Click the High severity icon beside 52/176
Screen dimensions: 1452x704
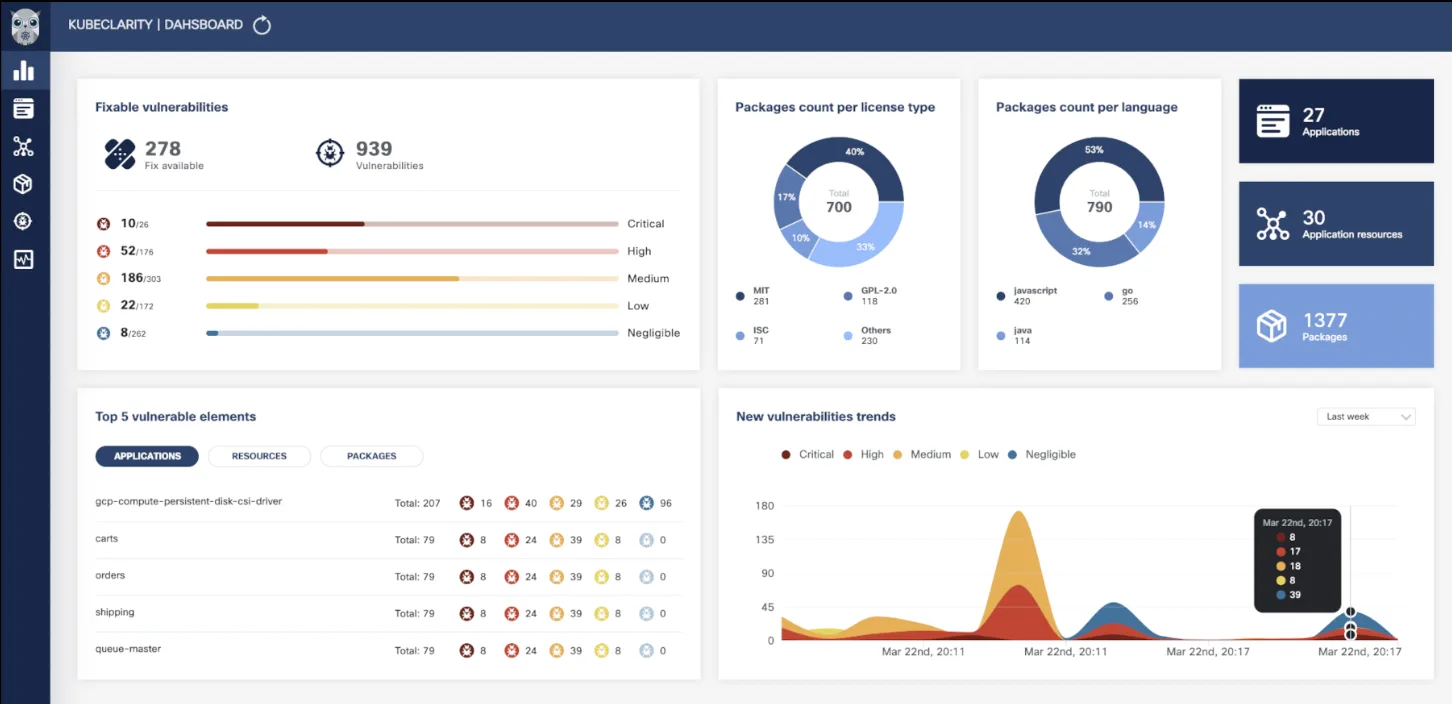[x=103, y=251]
